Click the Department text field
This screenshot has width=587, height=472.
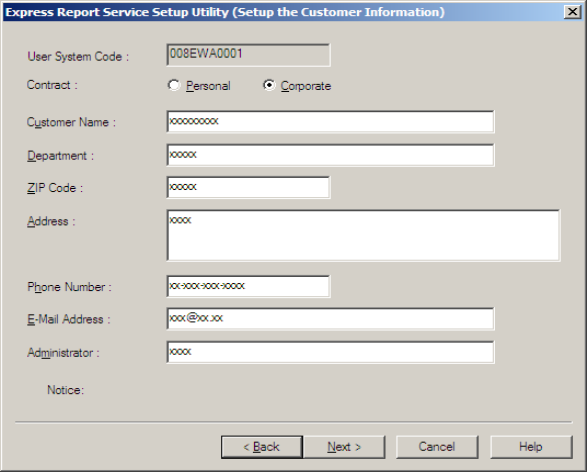click(x=330, y=155)
